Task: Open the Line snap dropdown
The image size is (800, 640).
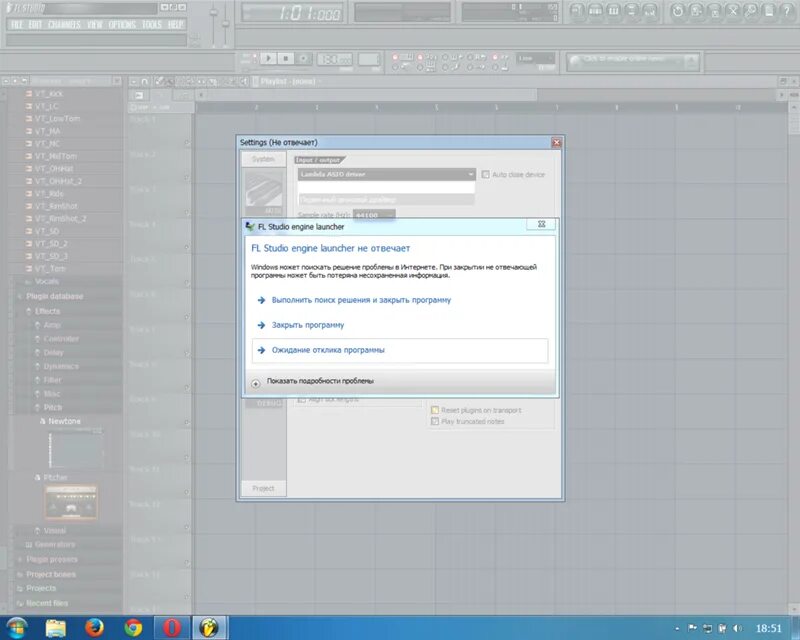Action: (x=535, y=58)
